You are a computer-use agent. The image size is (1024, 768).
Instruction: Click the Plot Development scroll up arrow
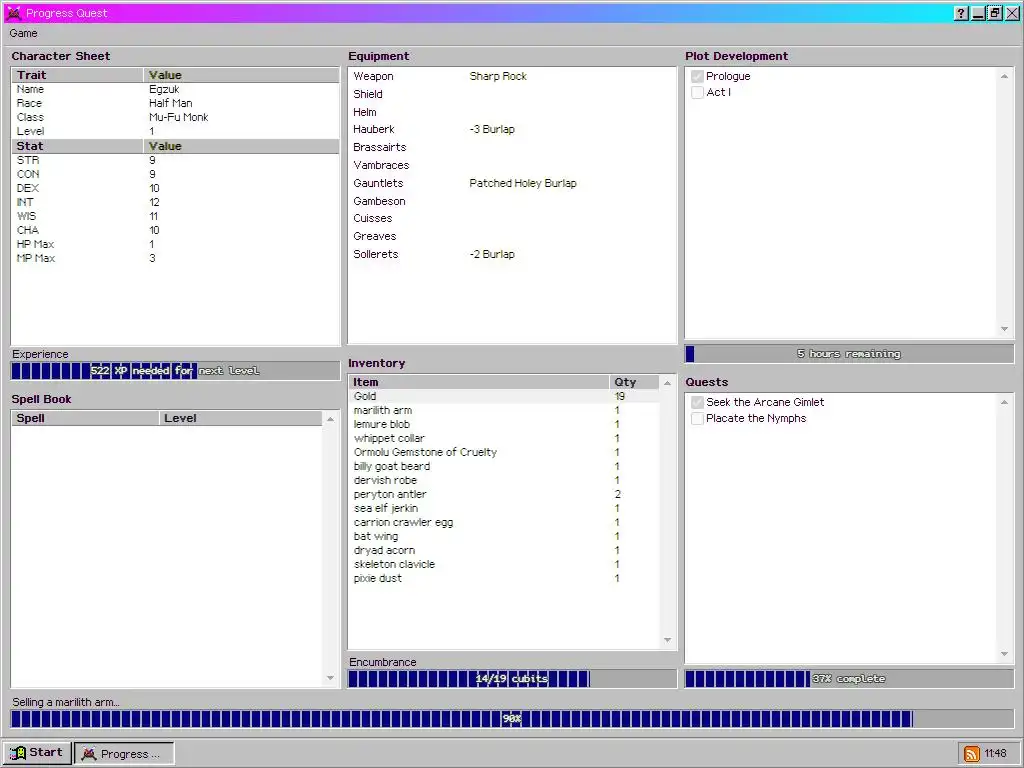[x=1004, y=76]
